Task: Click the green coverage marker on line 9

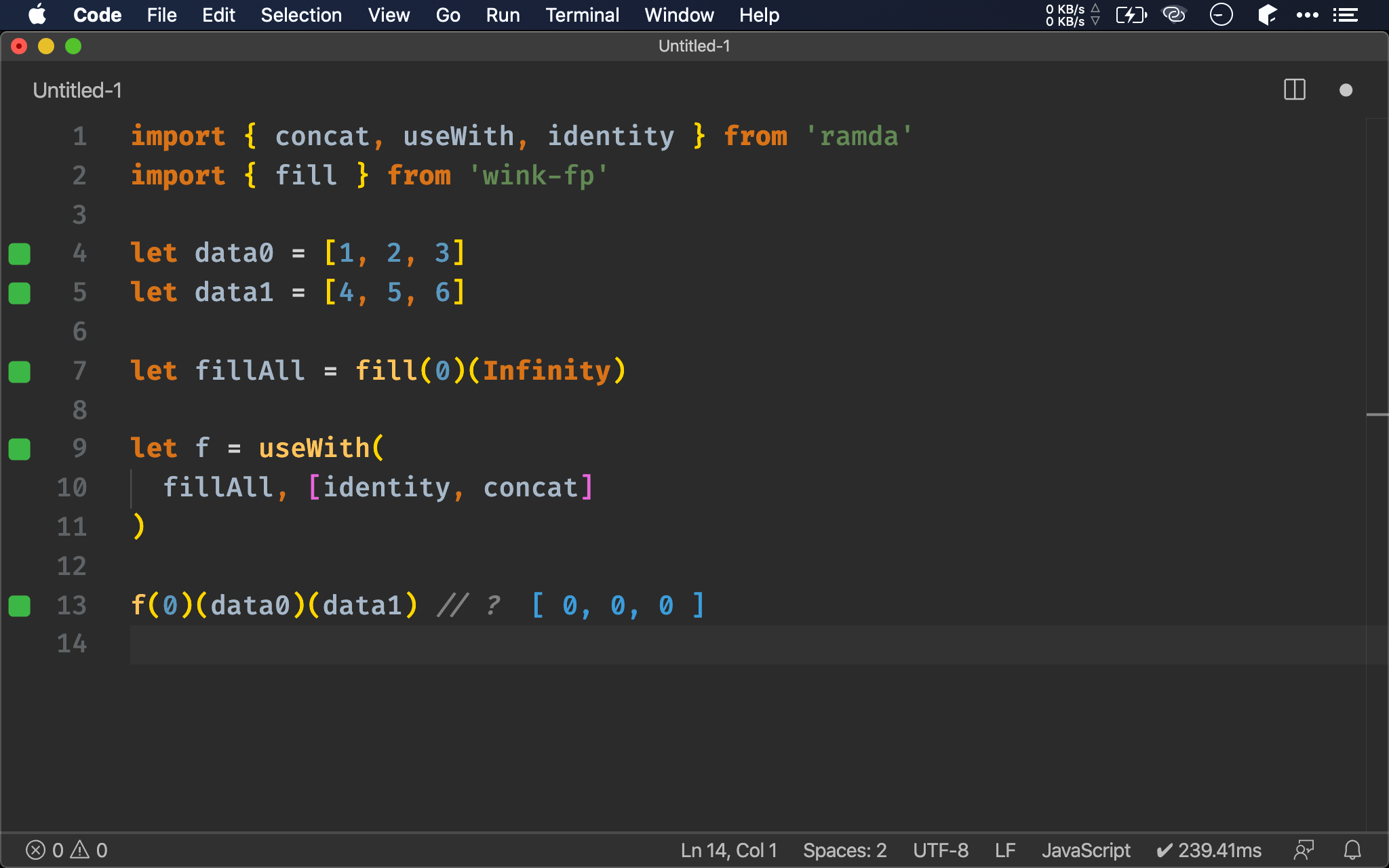Action: coord(20,449)
